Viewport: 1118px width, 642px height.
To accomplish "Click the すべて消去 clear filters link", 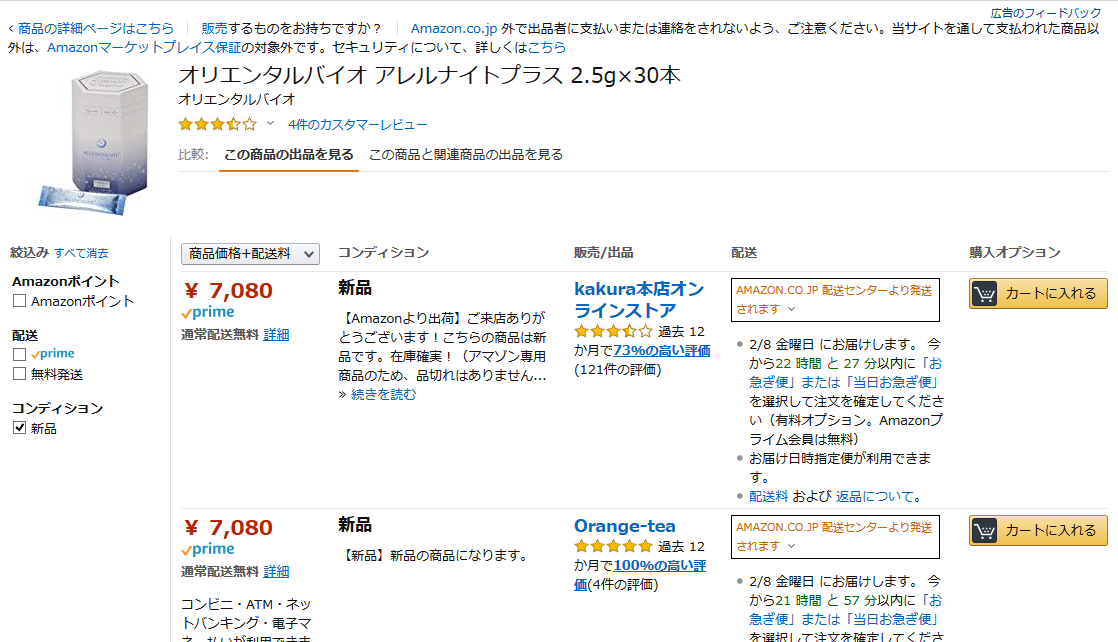I will (81, 254).
